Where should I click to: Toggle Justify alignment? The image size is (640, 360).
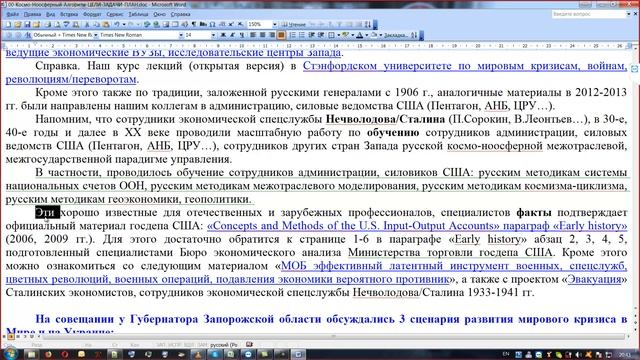281,35
